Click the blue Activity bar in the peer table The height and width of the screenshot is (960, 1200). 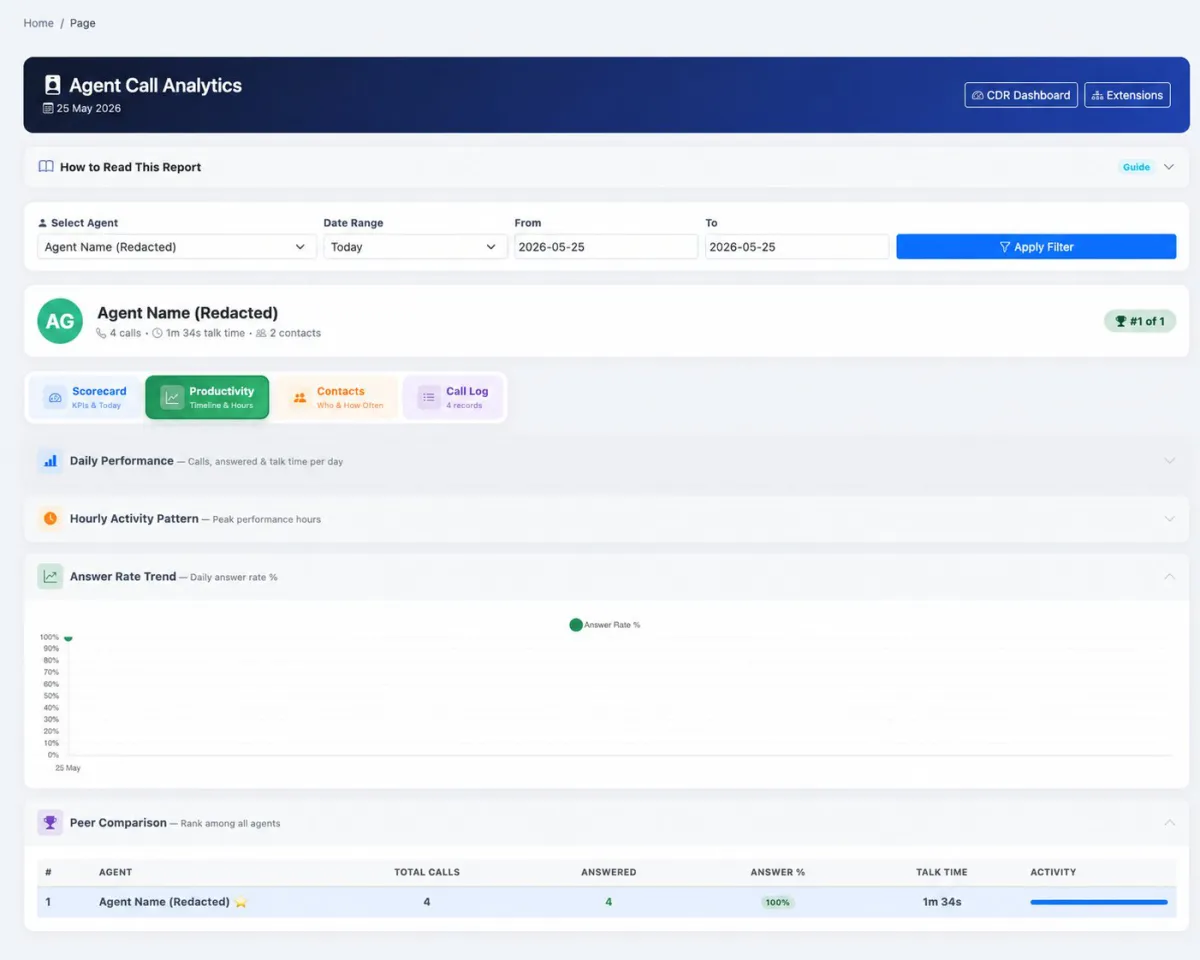1099,902
